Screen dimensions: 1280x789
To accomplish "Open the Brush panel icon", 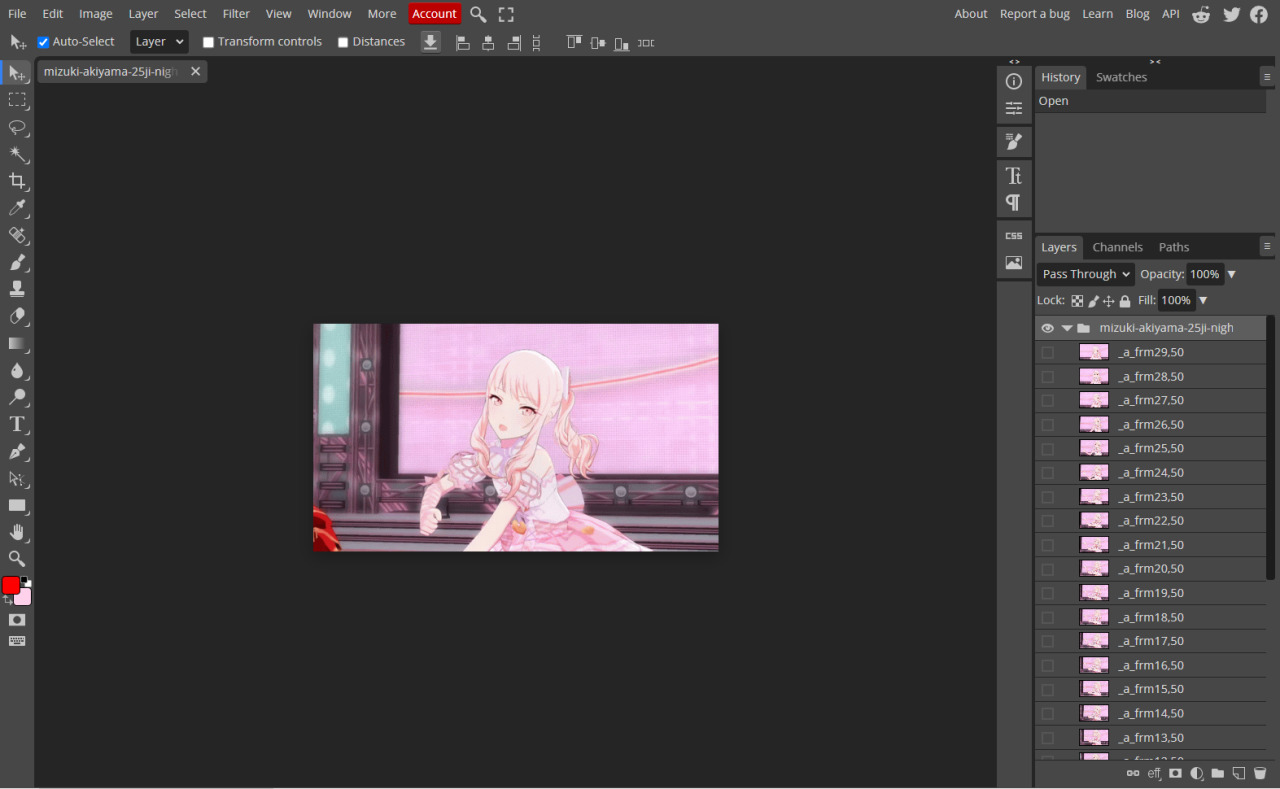I will 1014,142.
